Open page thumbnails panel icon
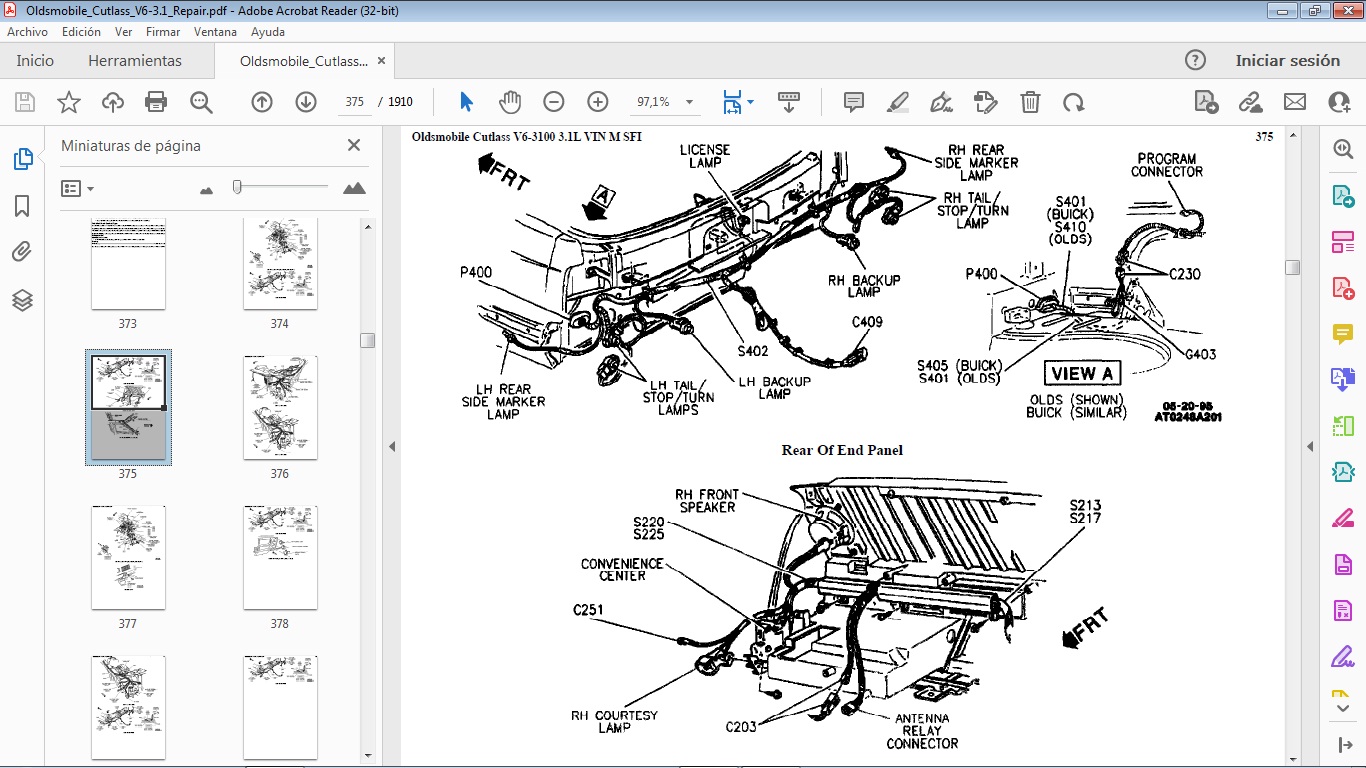Image resolution: width=1366 pixels, height=768 pixels. pos(22,159)
